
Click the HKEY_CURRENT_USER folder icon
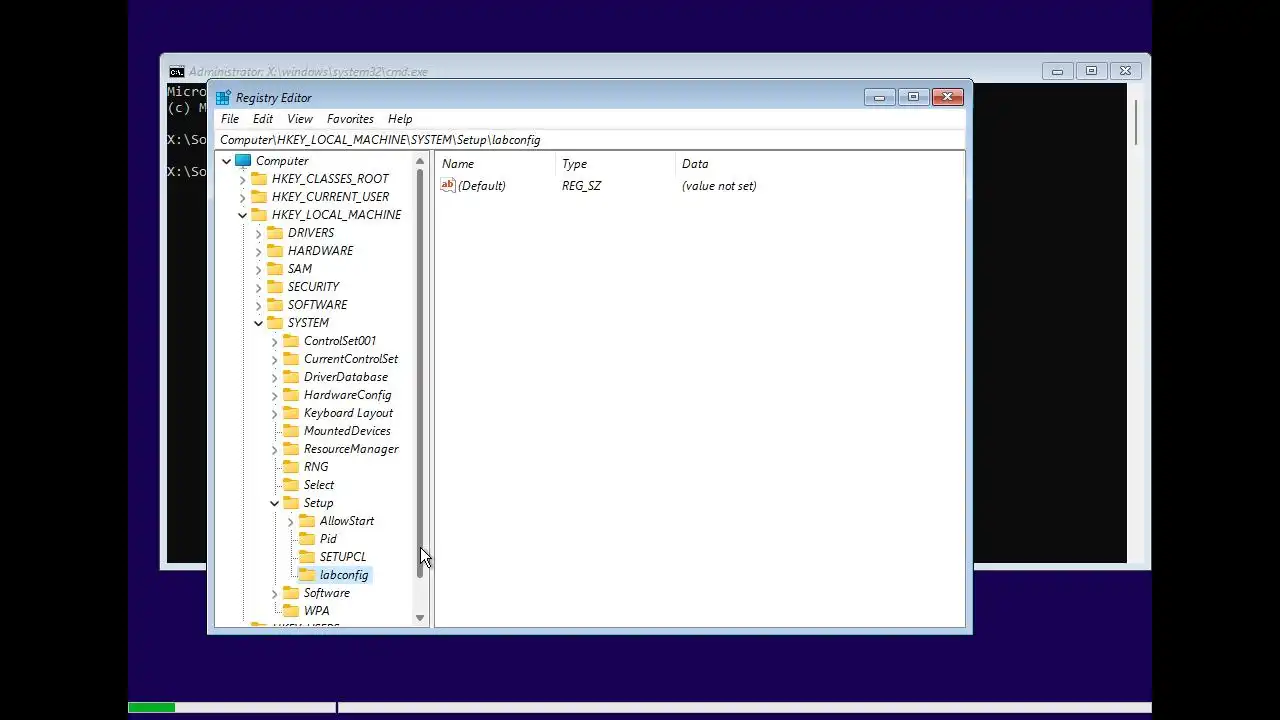pyautogui.click(x=259, y=197)
